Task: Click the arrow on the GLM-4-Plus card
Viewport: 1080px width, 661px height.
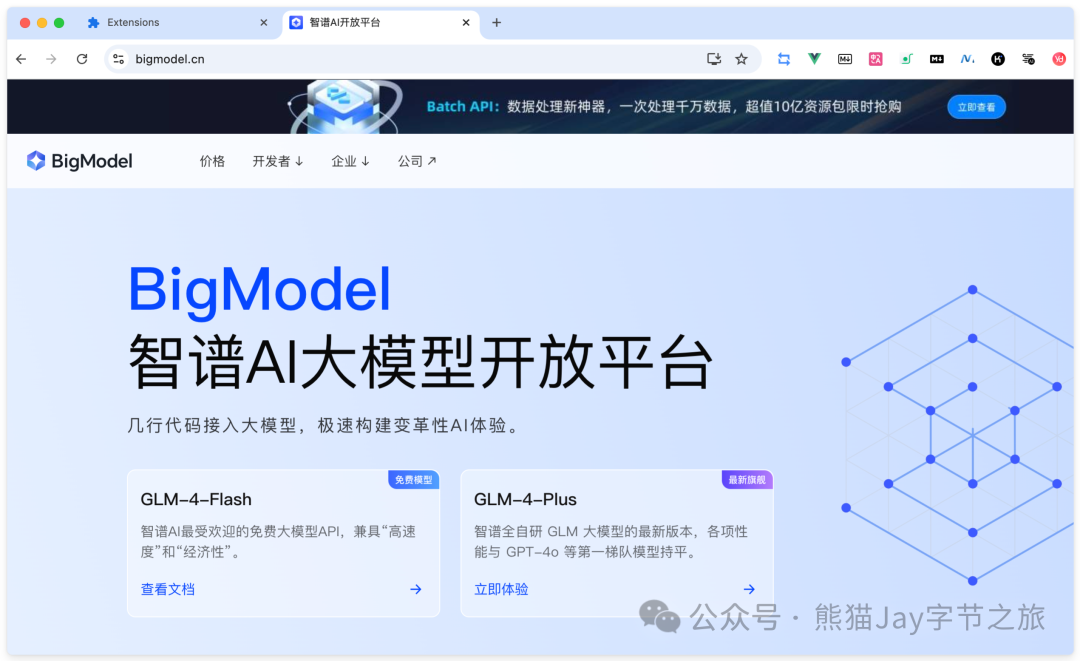Action: pos(749,589)
